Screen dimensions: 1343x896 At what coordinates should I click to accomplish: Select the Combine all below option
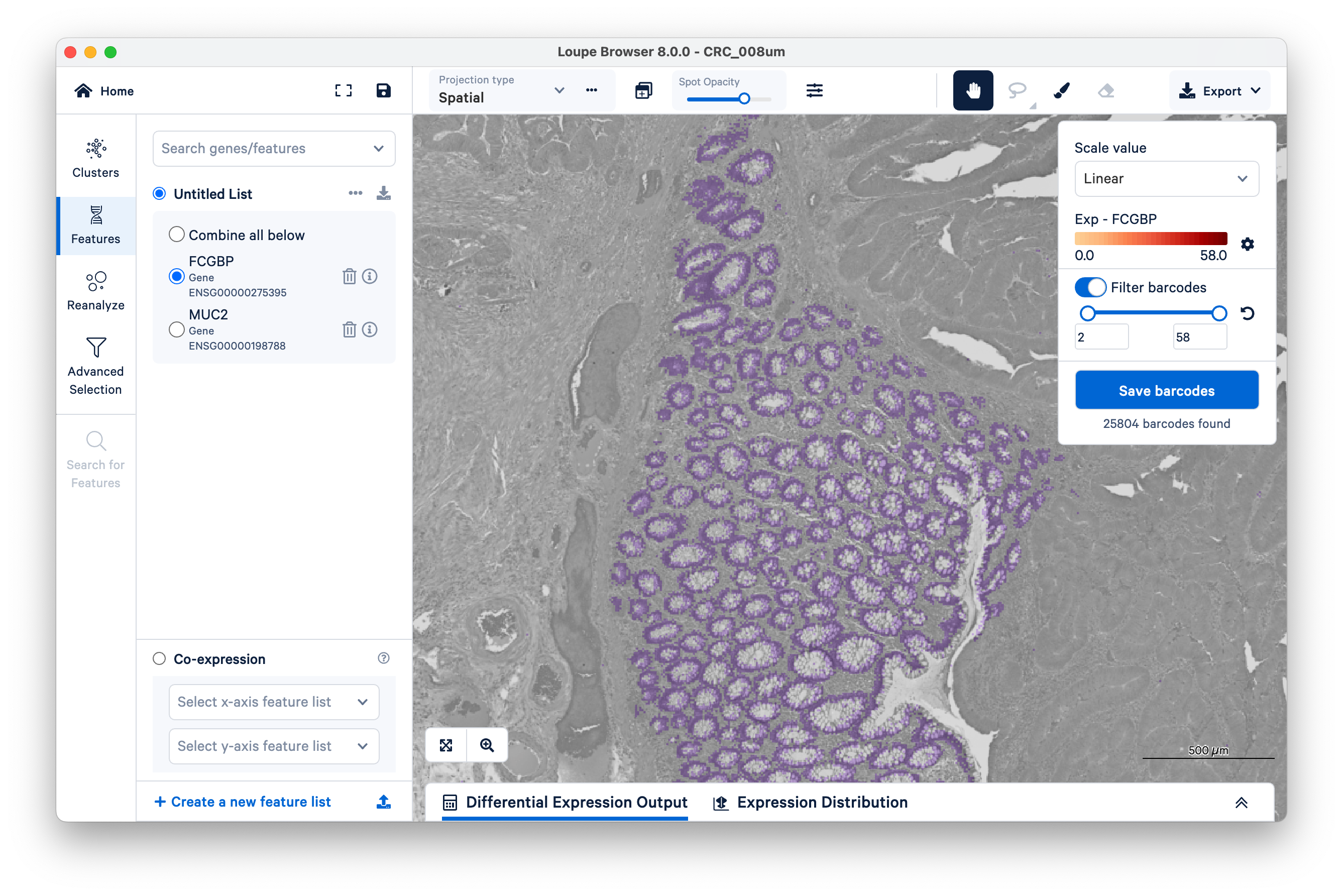[177, 235]
